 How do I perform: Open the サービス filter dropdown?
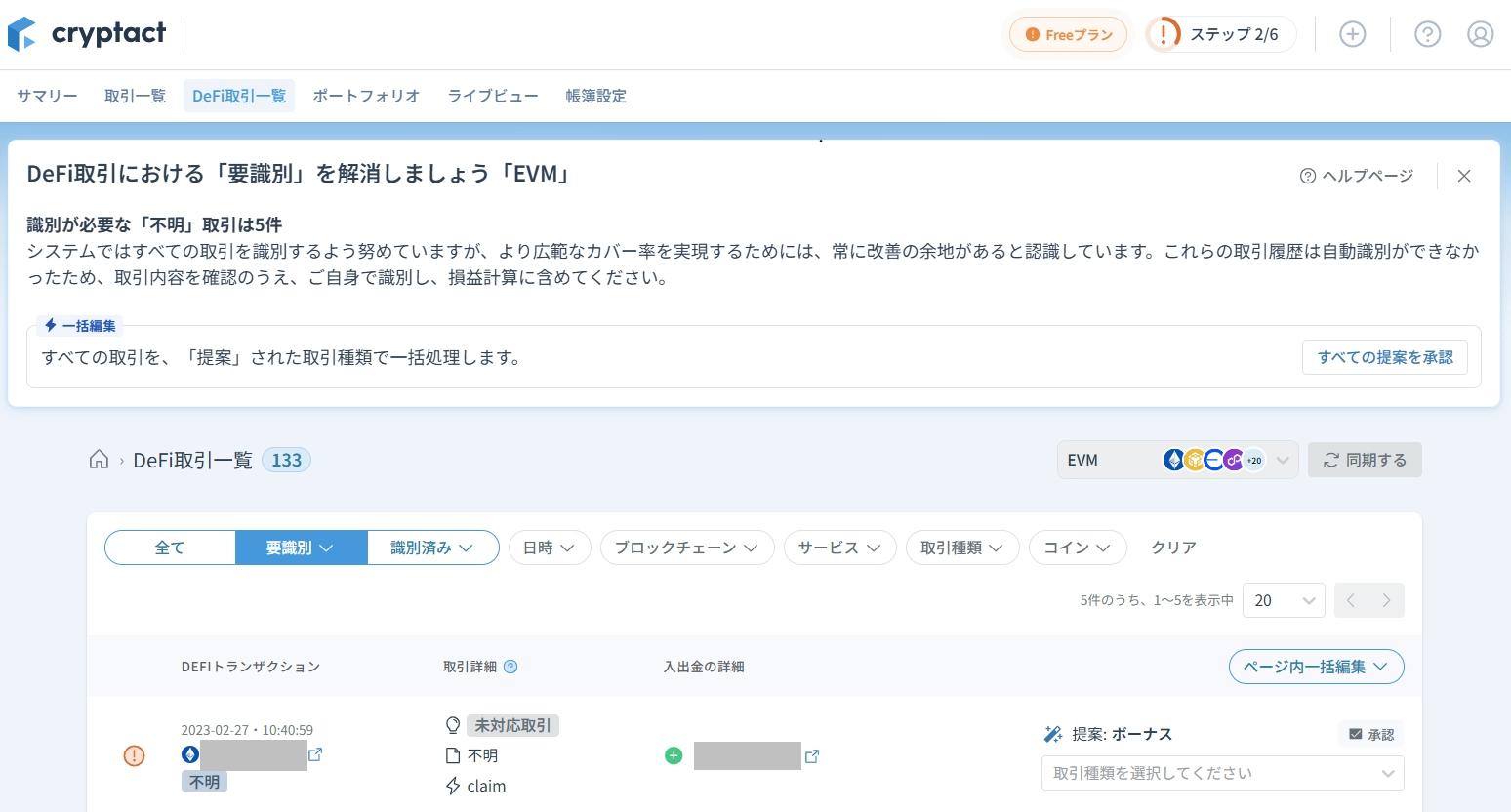point(839,548)
